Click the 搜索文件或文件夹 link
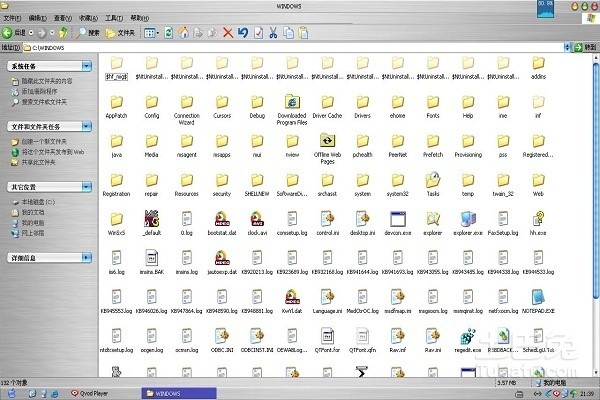Viewport: 600px width, 400px height. point(44,102)
